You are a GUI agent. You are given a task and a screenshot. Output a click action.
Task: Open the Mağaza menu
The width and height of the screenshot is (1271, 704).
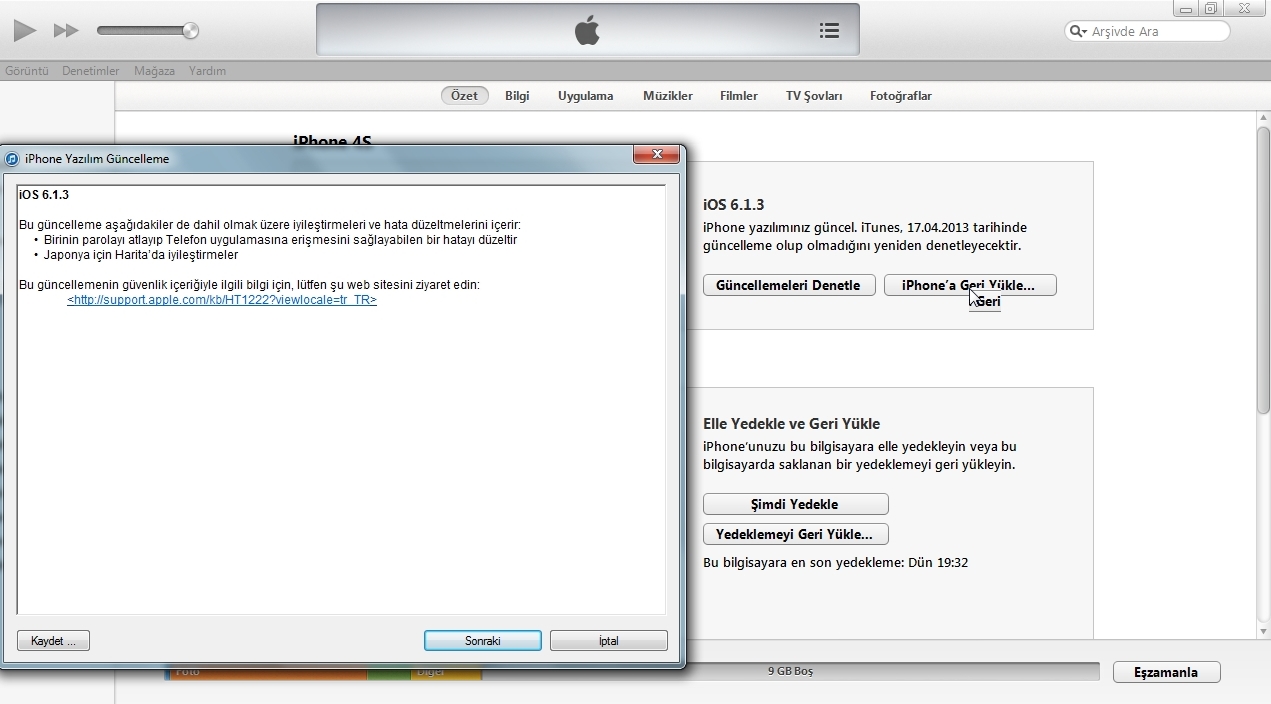(x=154, y=71)
